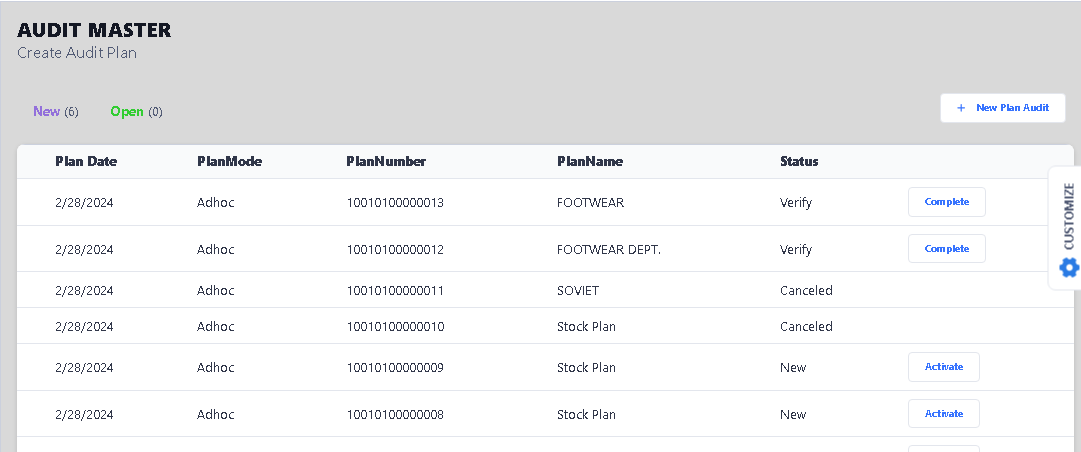Screen dimensions: 1081x452
Task: Select the SOVIET plan row
Action: (x=578, y=291)
